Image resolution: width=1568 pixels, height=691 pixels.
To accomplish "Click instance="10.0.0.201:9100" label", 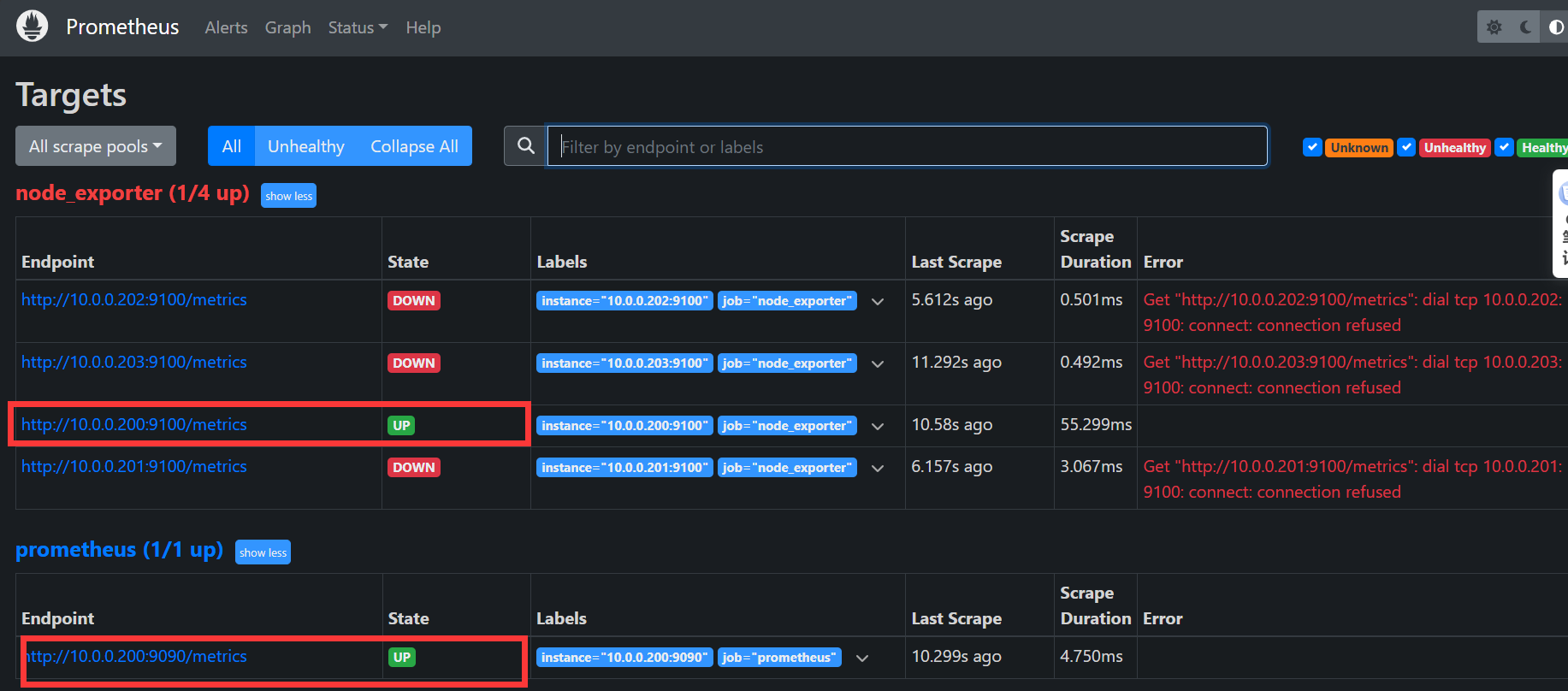I will coord(624,468).
